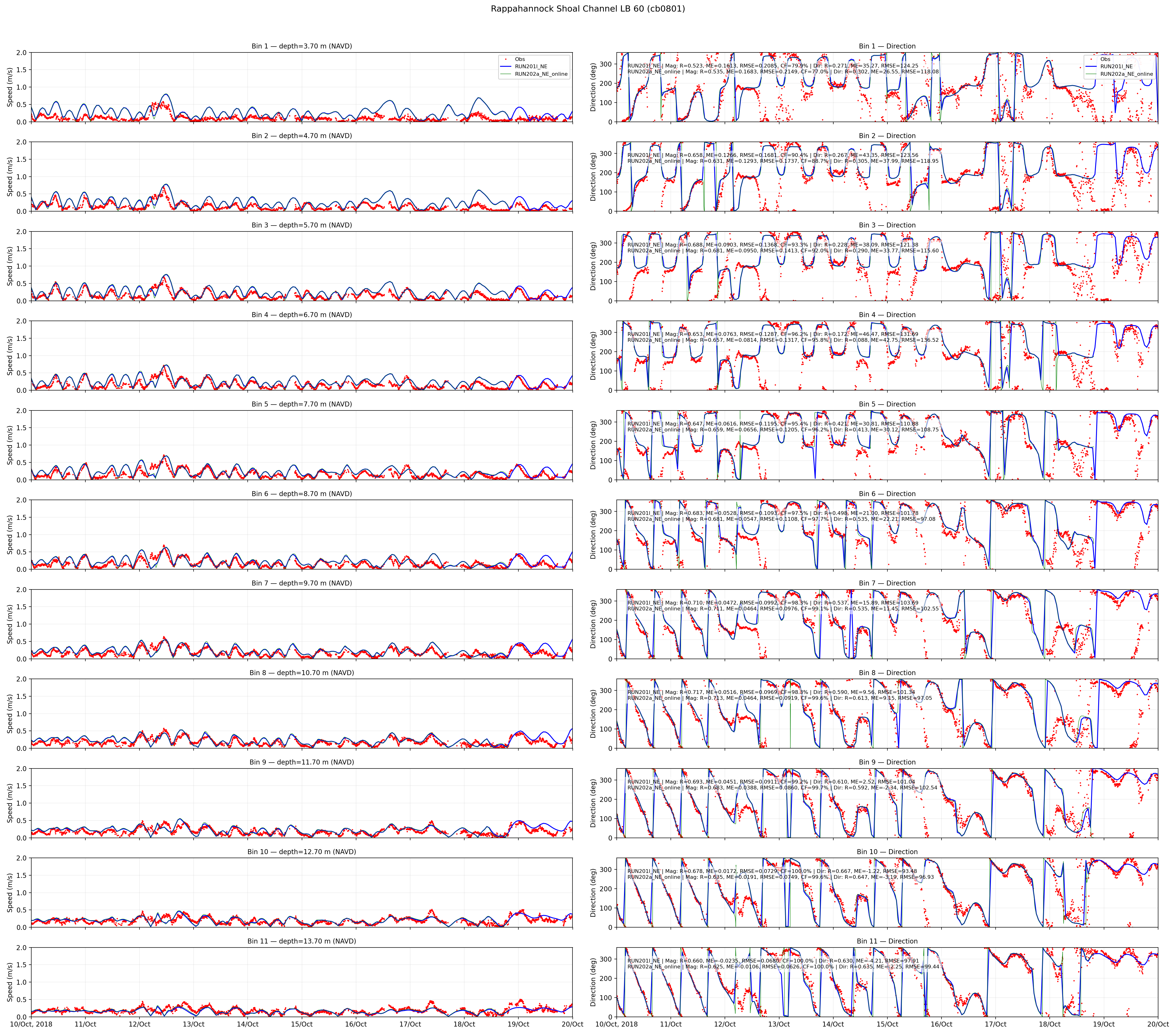Select the RUN202a_NE_online stats line in Bin 10 Direction
1176x1035 pixels.
[781, 877]
